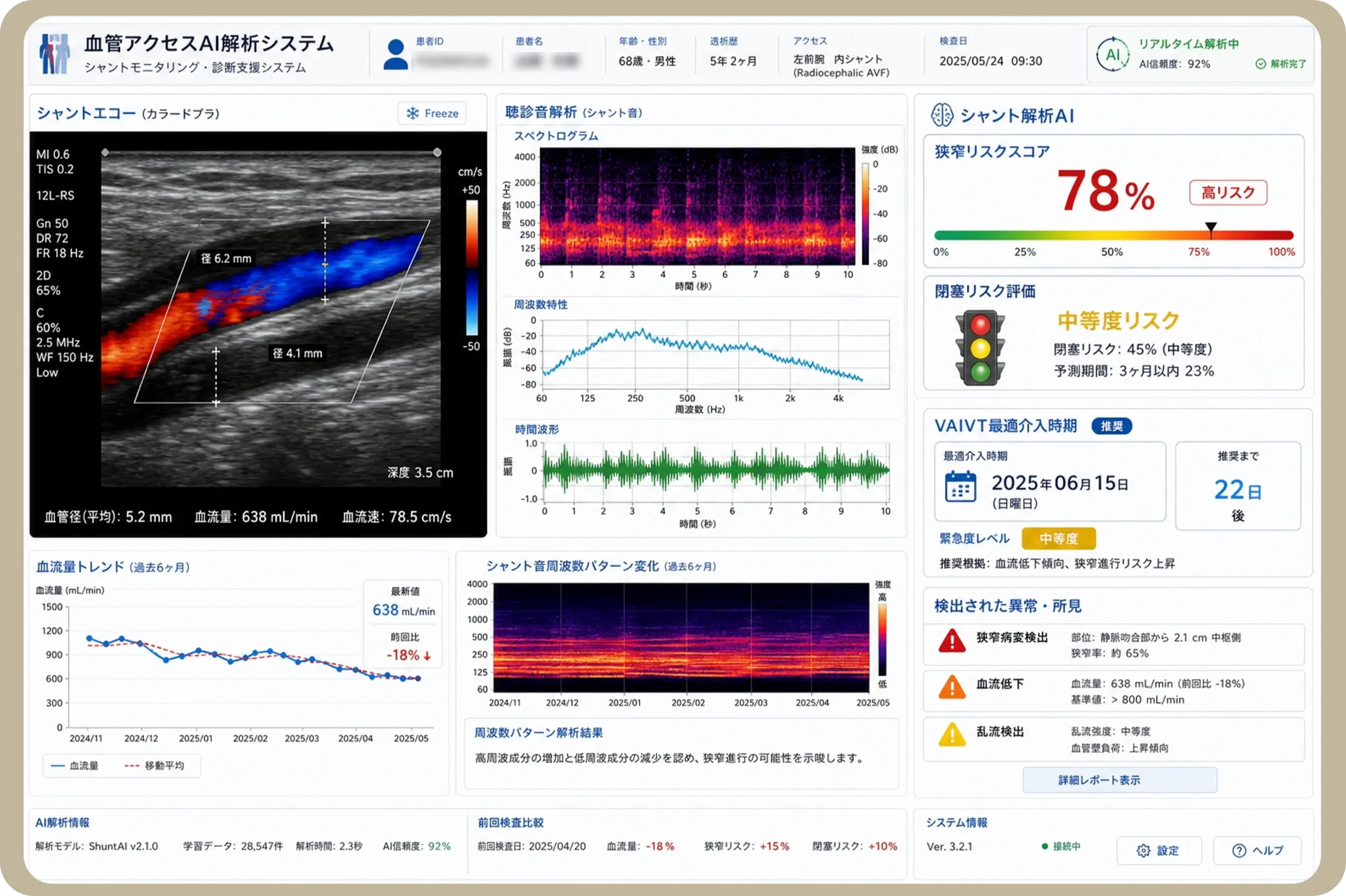The image size is (1346, 896).
Task: Click the Freeze button on shunt echo
Action: point(432,113)
